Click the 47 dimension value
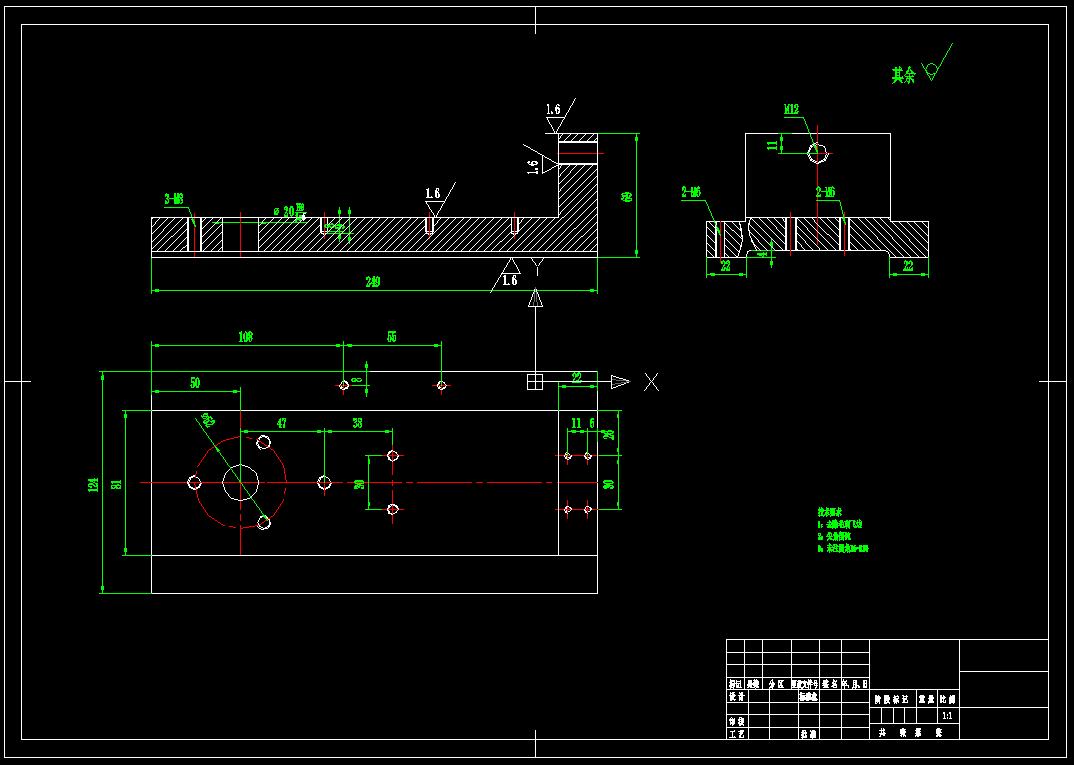Viewport: 1074px width, 765px height. click(x=282, y=423)
